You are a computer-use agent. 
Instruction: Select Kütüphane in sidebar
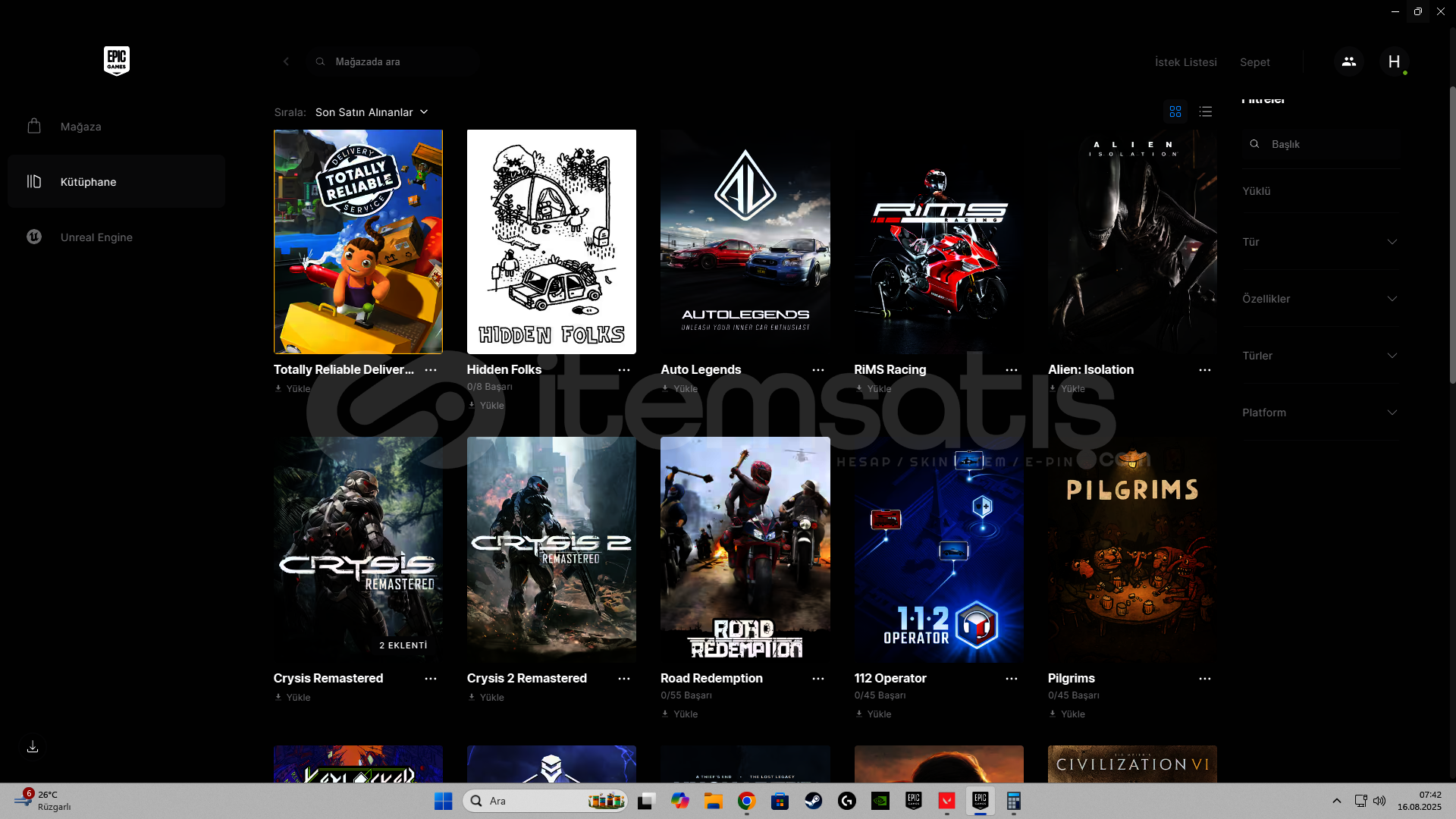coord(116,182)
